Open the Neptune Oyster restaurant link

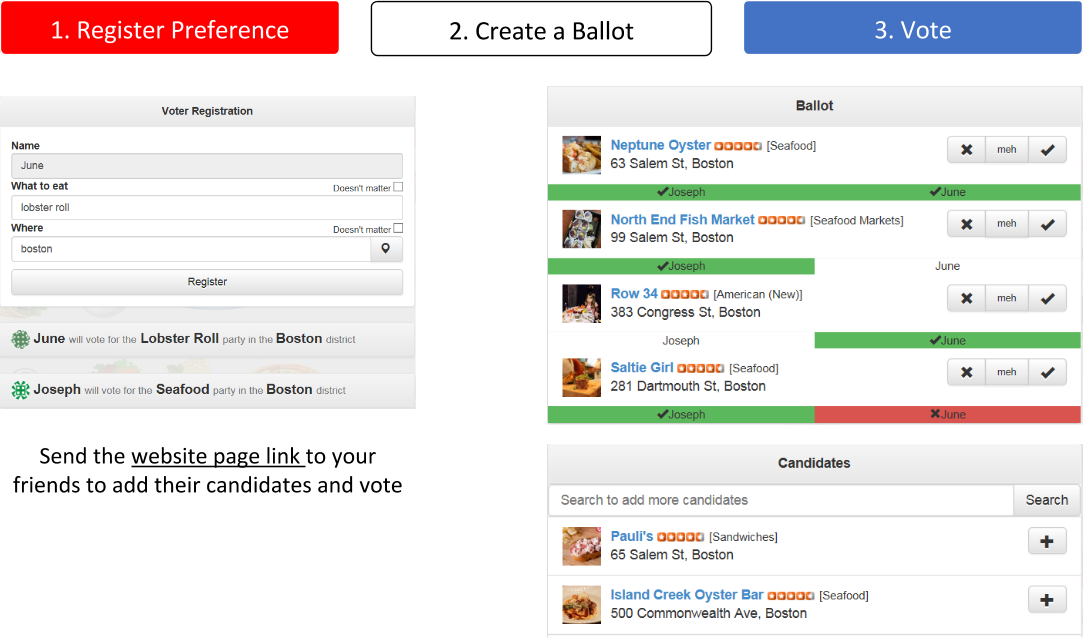click(x=660, y=145)
